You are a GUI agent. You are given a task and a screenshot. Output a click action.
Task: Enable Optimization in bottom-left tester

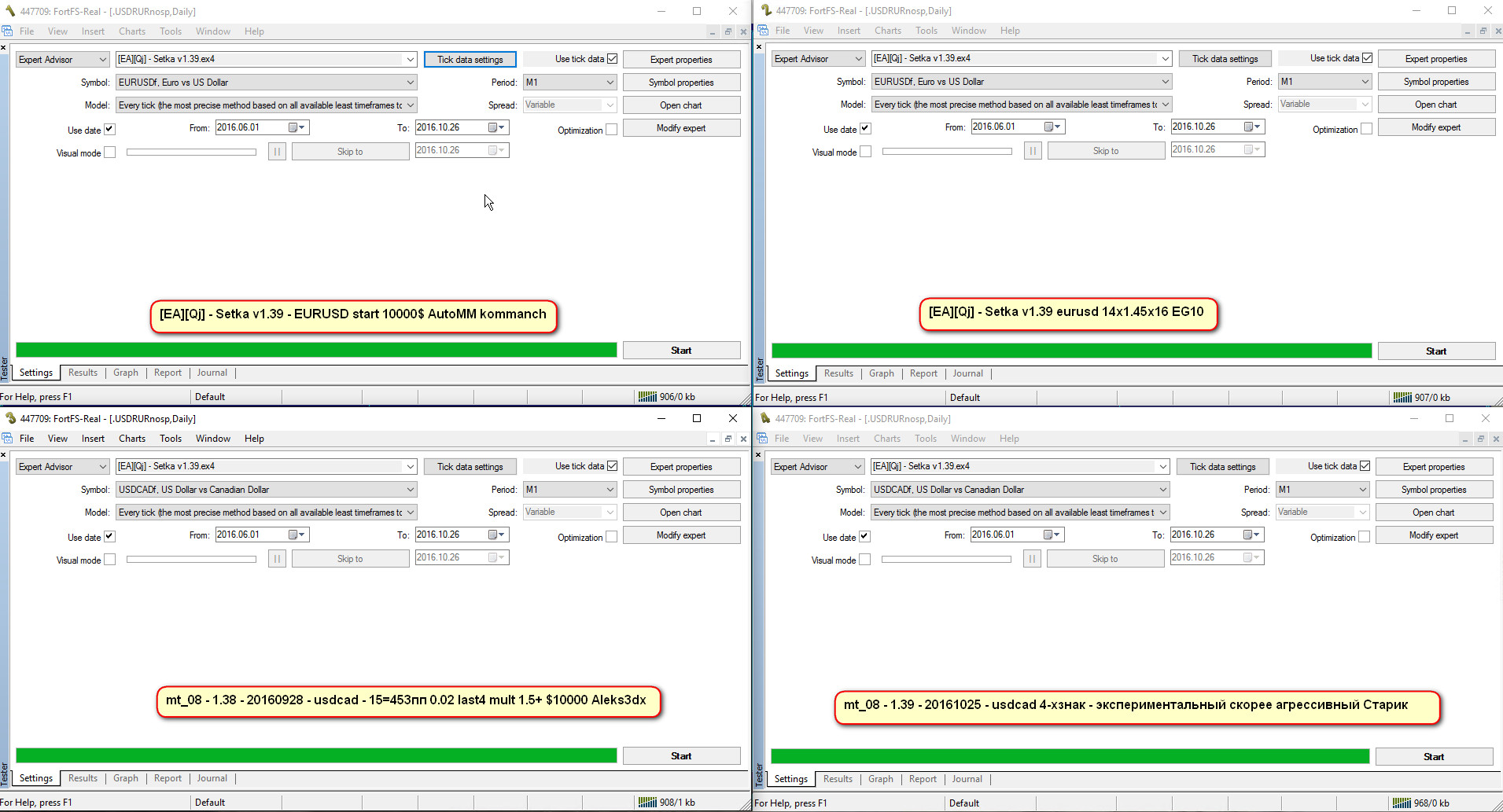(x=612, y=537)
